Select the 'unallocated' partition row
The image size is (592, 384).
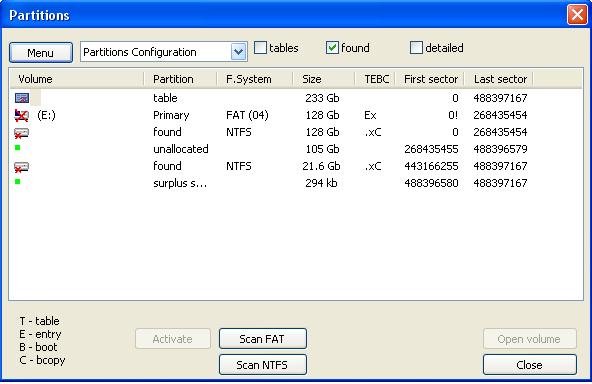click(x=296, y=149)
